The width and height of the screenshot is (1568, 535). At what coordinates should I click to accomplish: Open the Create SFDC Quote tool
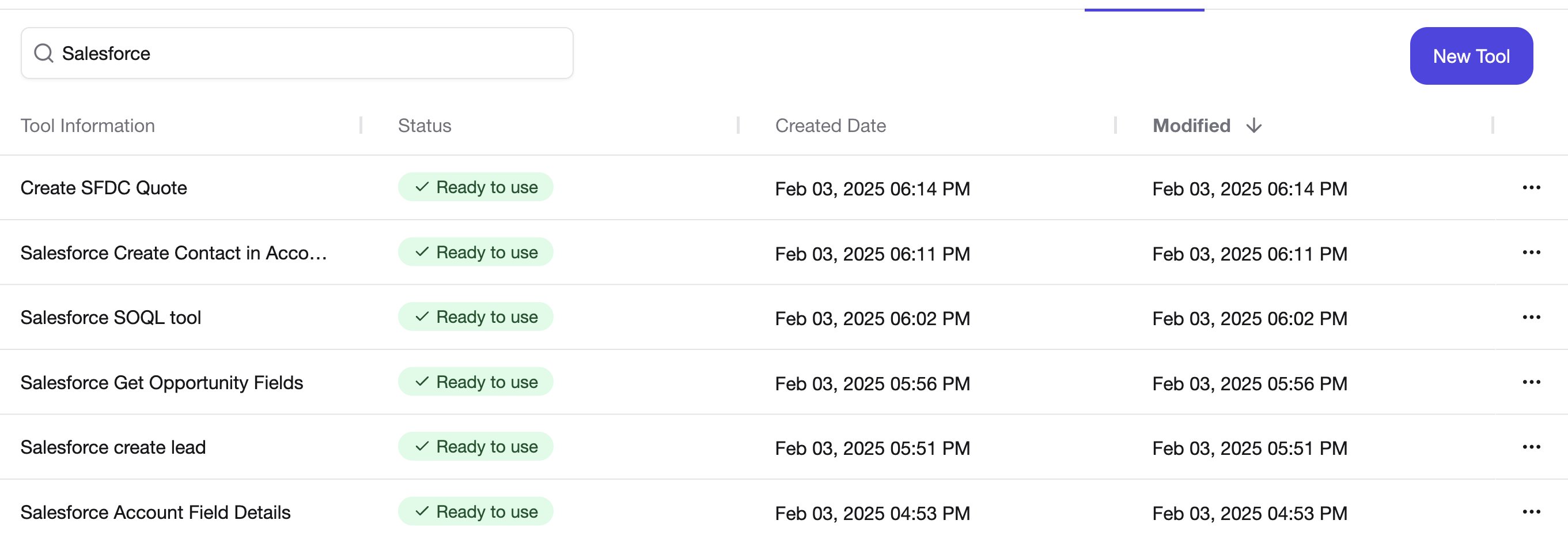tap(104, 188)
